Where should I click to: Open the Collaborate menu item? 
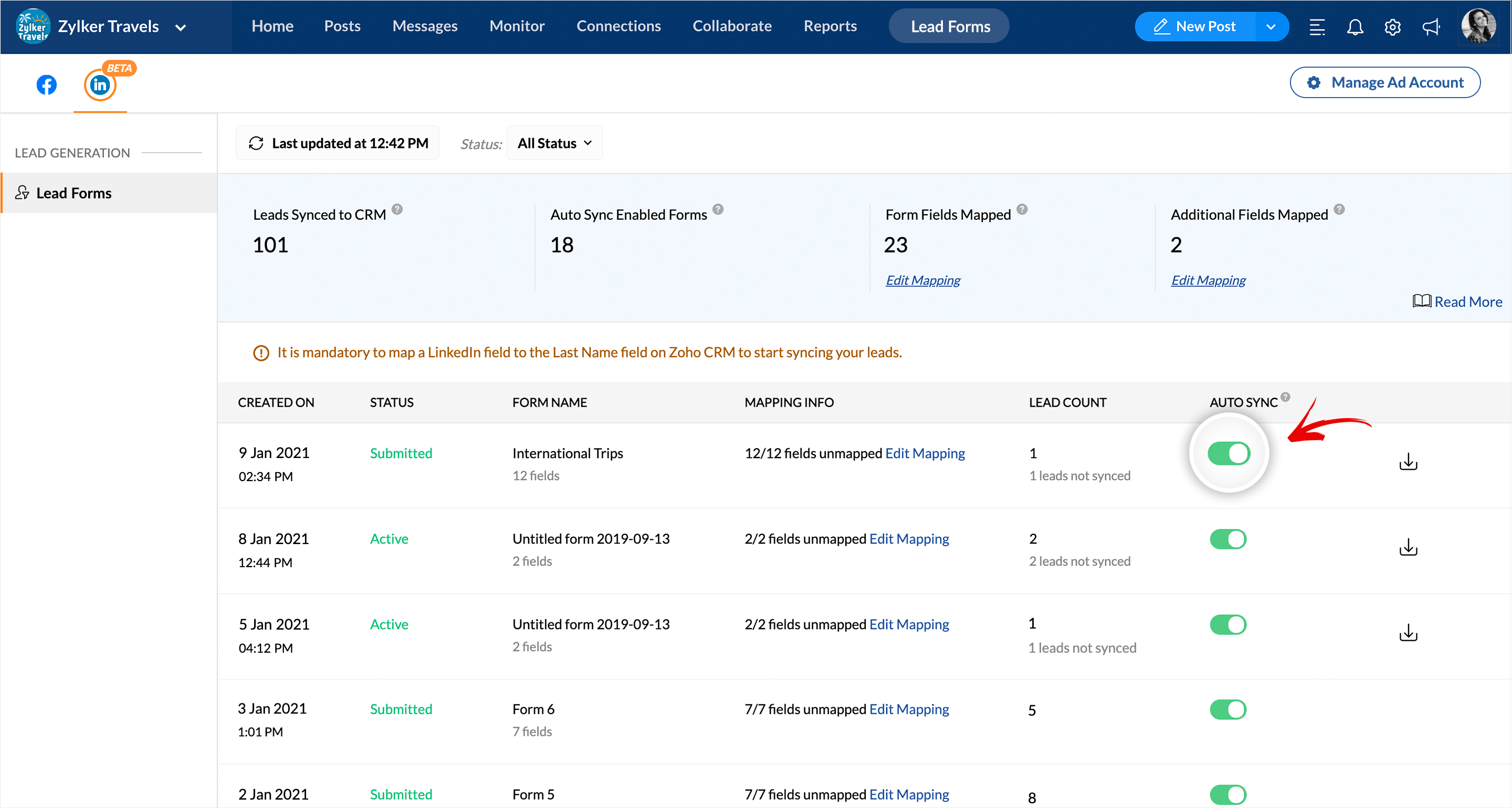tap(732, 26)
